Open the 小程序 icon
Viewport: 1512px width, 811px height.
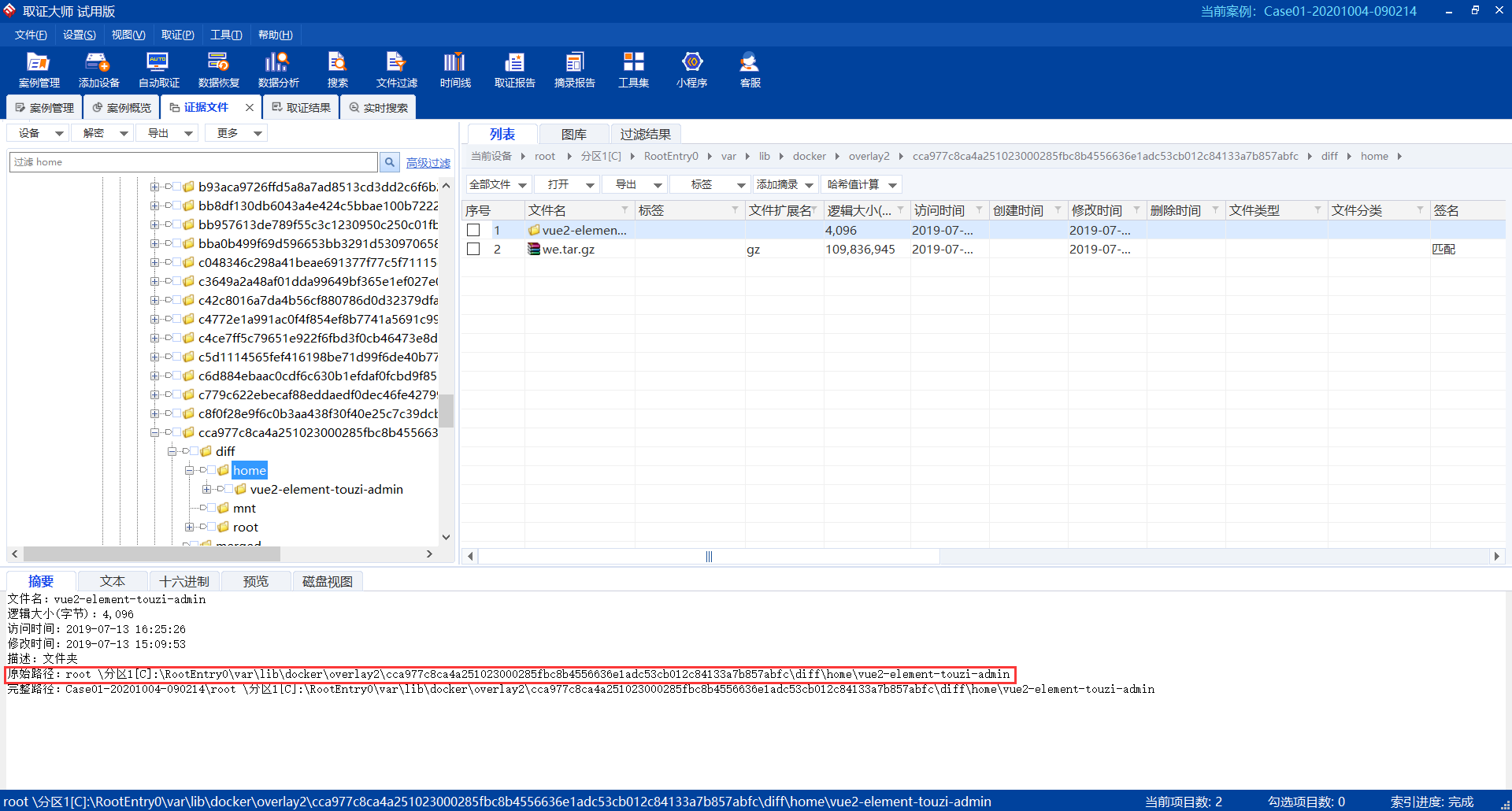(x=691, y=69)
